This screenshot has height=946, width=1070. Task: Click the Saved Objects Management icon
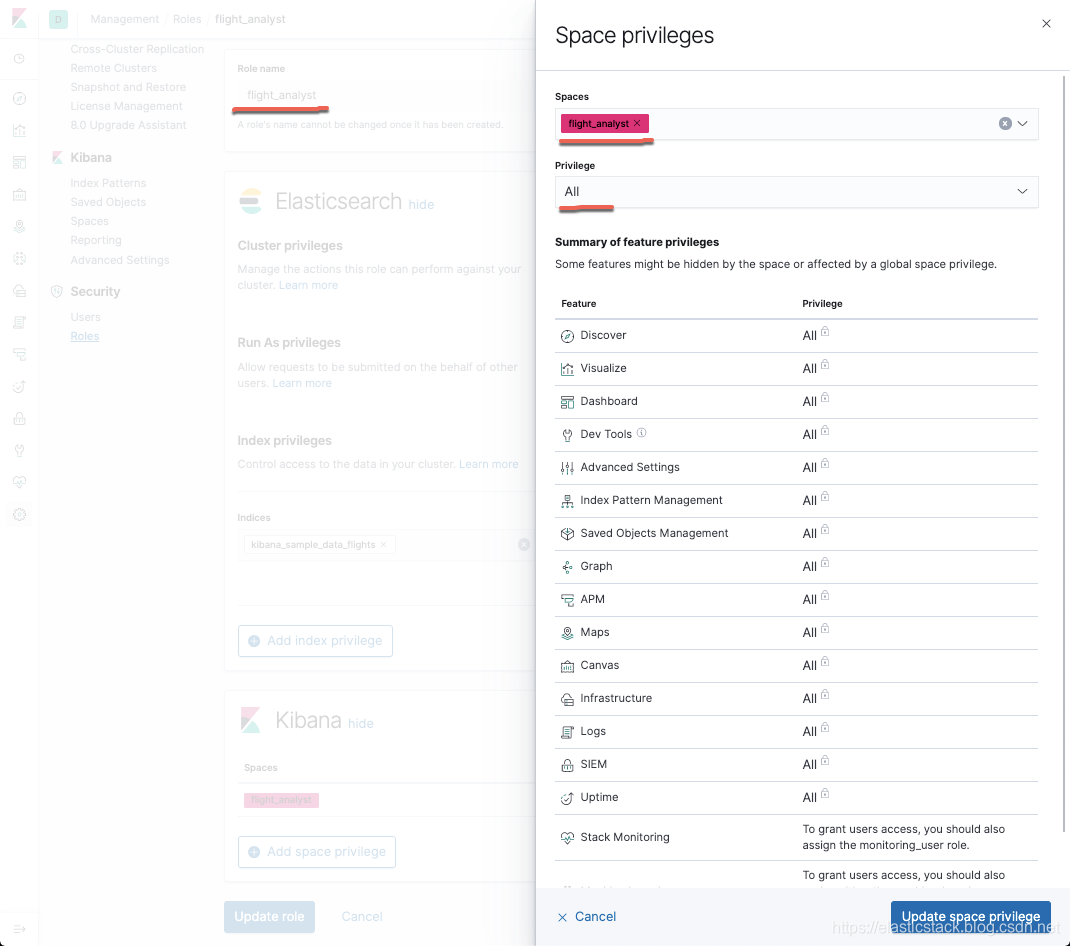coord(567,534)
